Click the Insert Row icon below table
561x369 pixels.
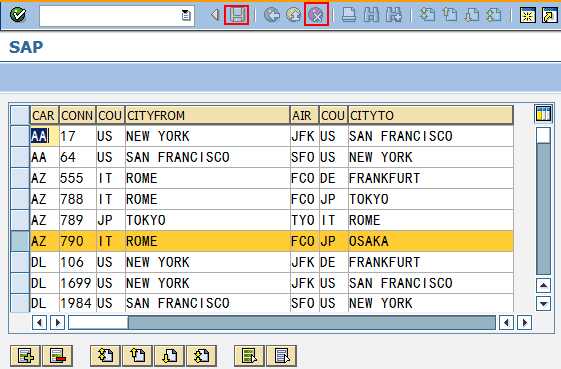(x=25, y=356)
